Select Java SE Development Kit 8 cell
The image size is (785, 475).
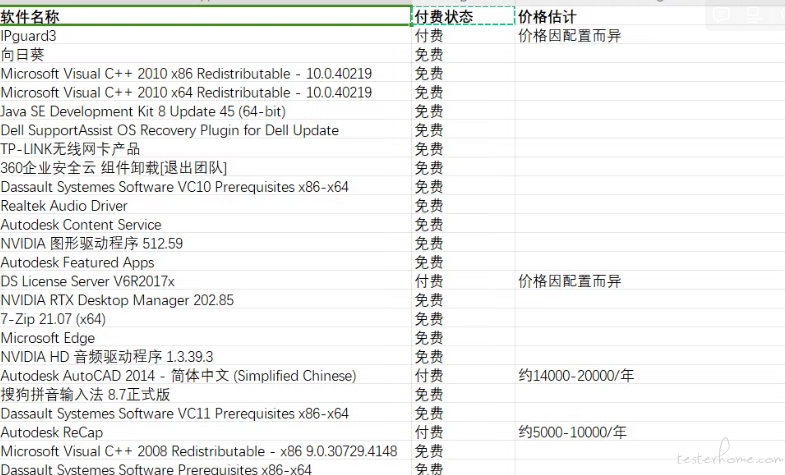pyautogui.click(x=205, y=111)
